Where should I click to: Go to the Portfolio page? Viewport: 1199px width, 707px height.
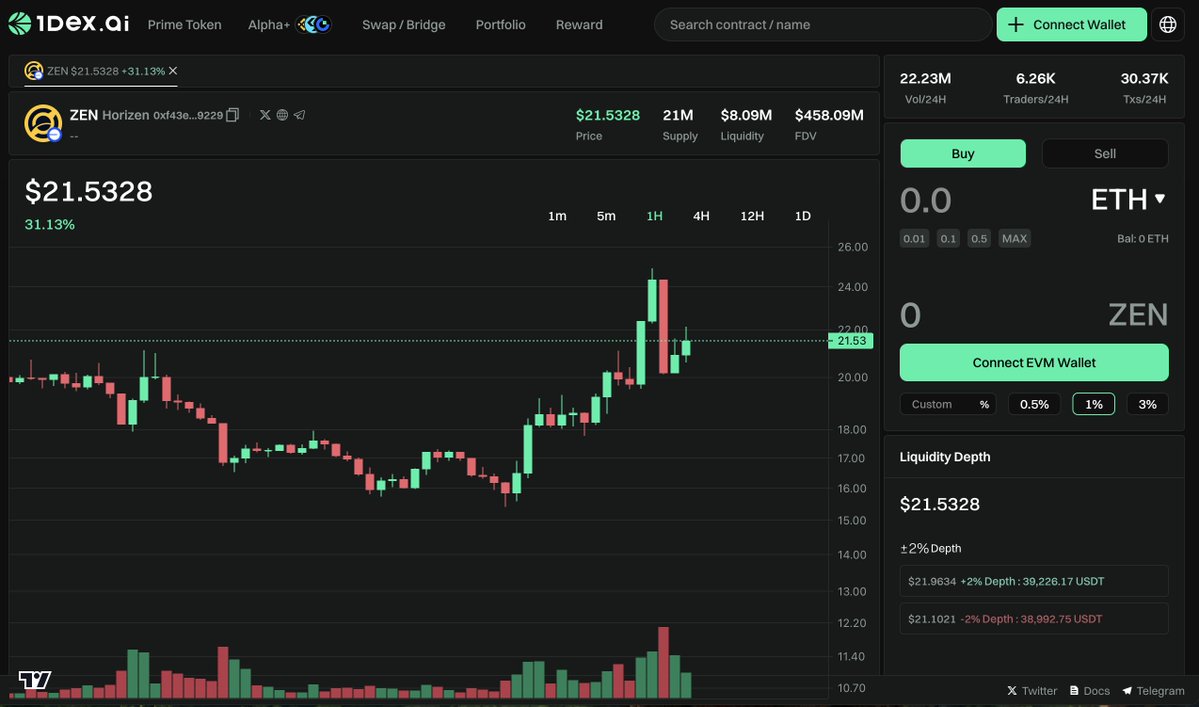(500, 24)
